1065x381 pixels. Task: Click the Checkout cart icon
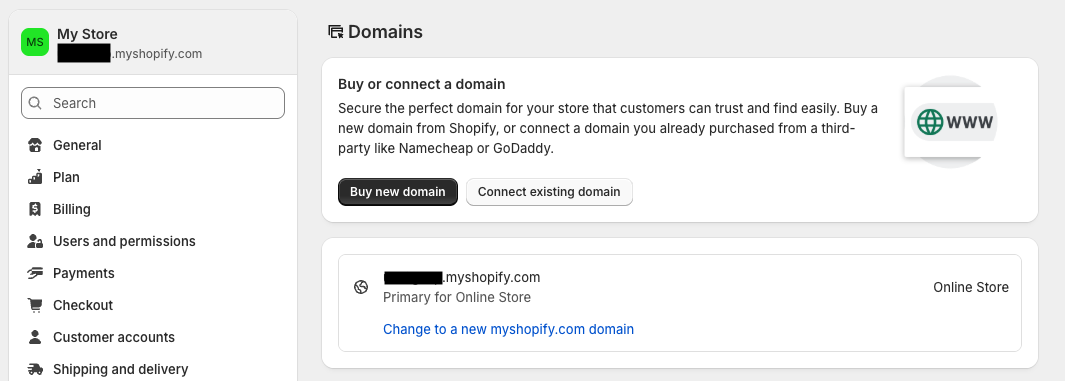[35, 305]
